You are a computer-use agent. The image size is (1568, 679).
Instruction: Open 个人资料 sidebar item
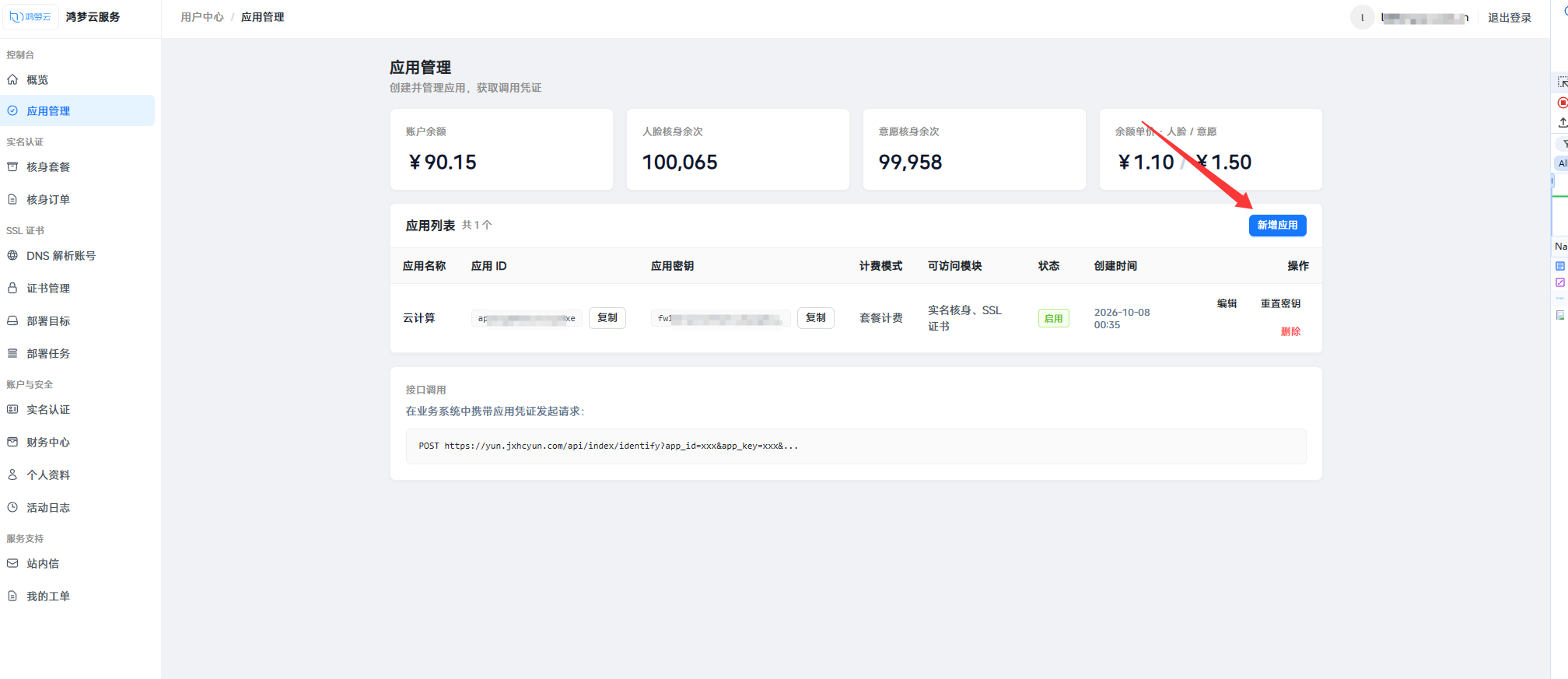point(78,474)
